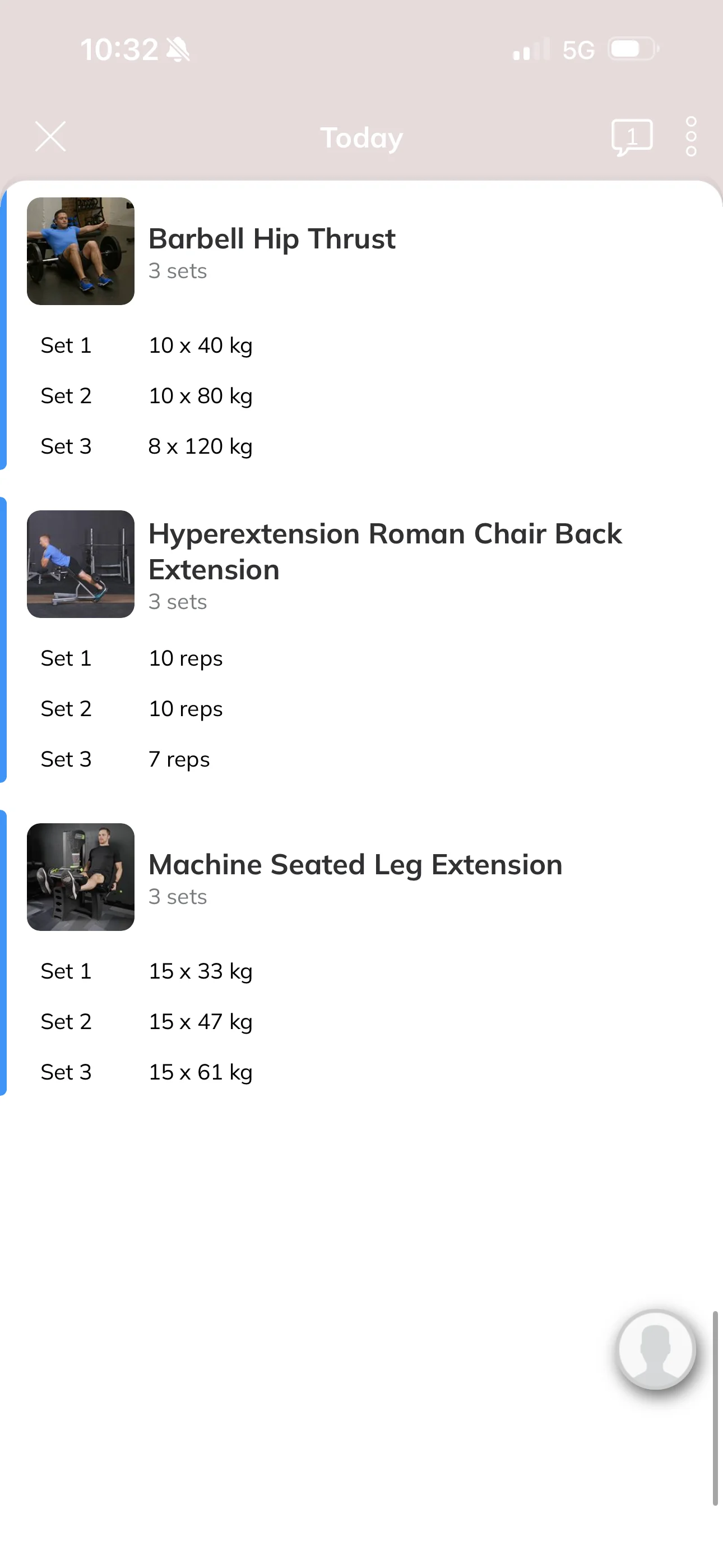This screenshot has width=723, height=1568.
Task: Open the Hyperextension Roman Chair thumbnail
Action: click(80, 564)
